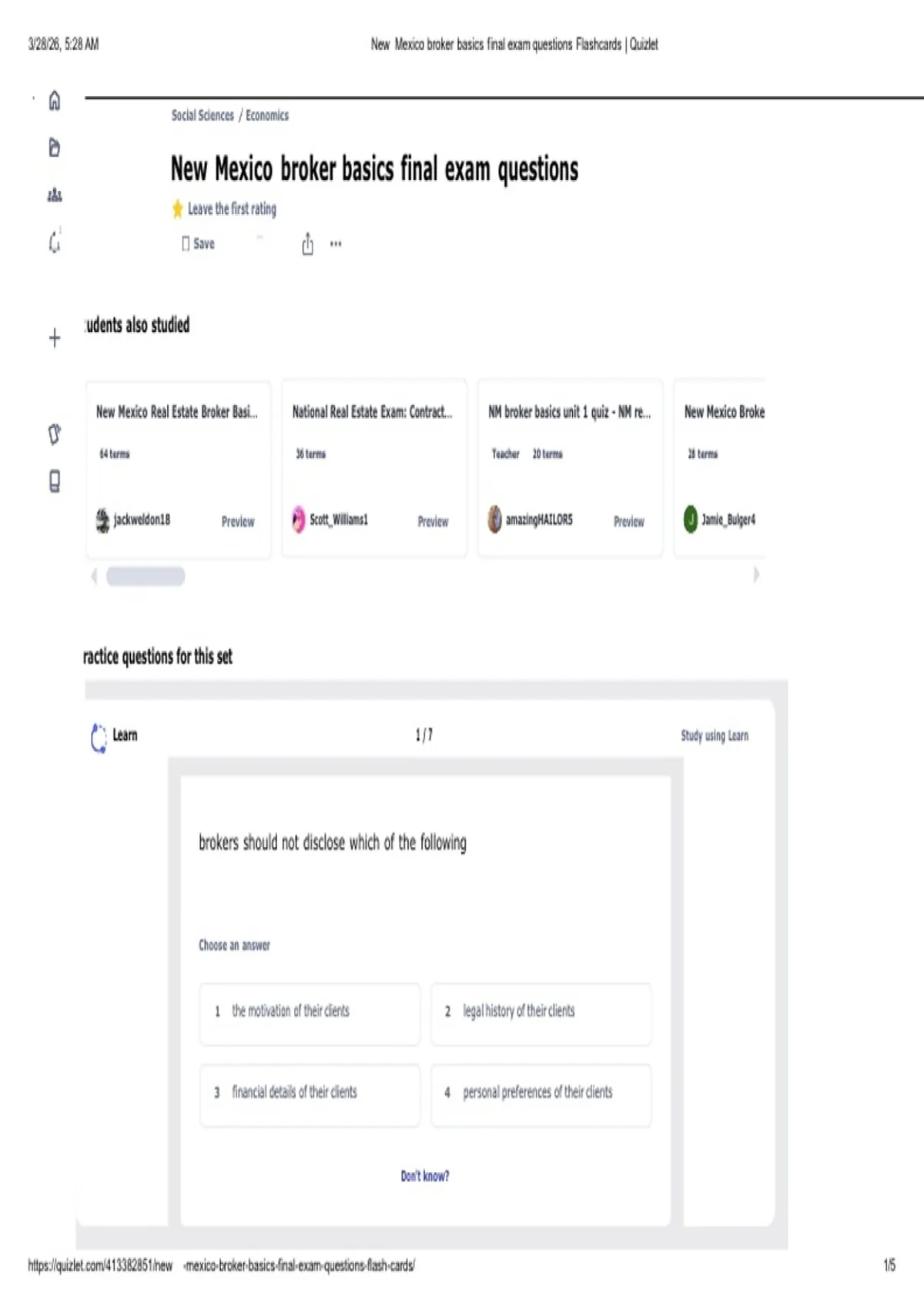Open the flashcards icon in sidebar
Viewport: 924px width, 1309px height.
(x=55, y=434)
